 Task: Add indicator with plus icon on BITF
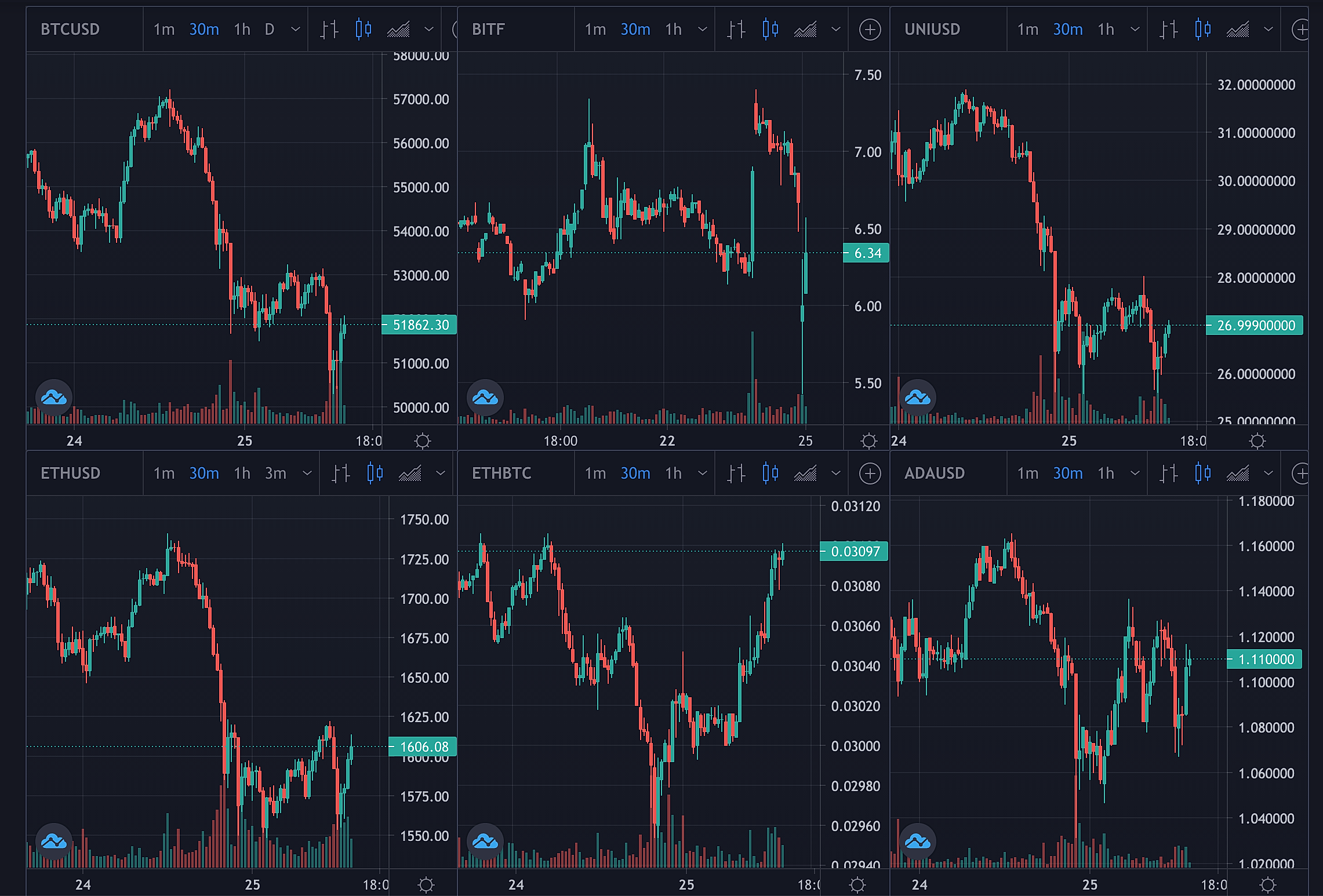pyautogui.click(x=870, y=29)
